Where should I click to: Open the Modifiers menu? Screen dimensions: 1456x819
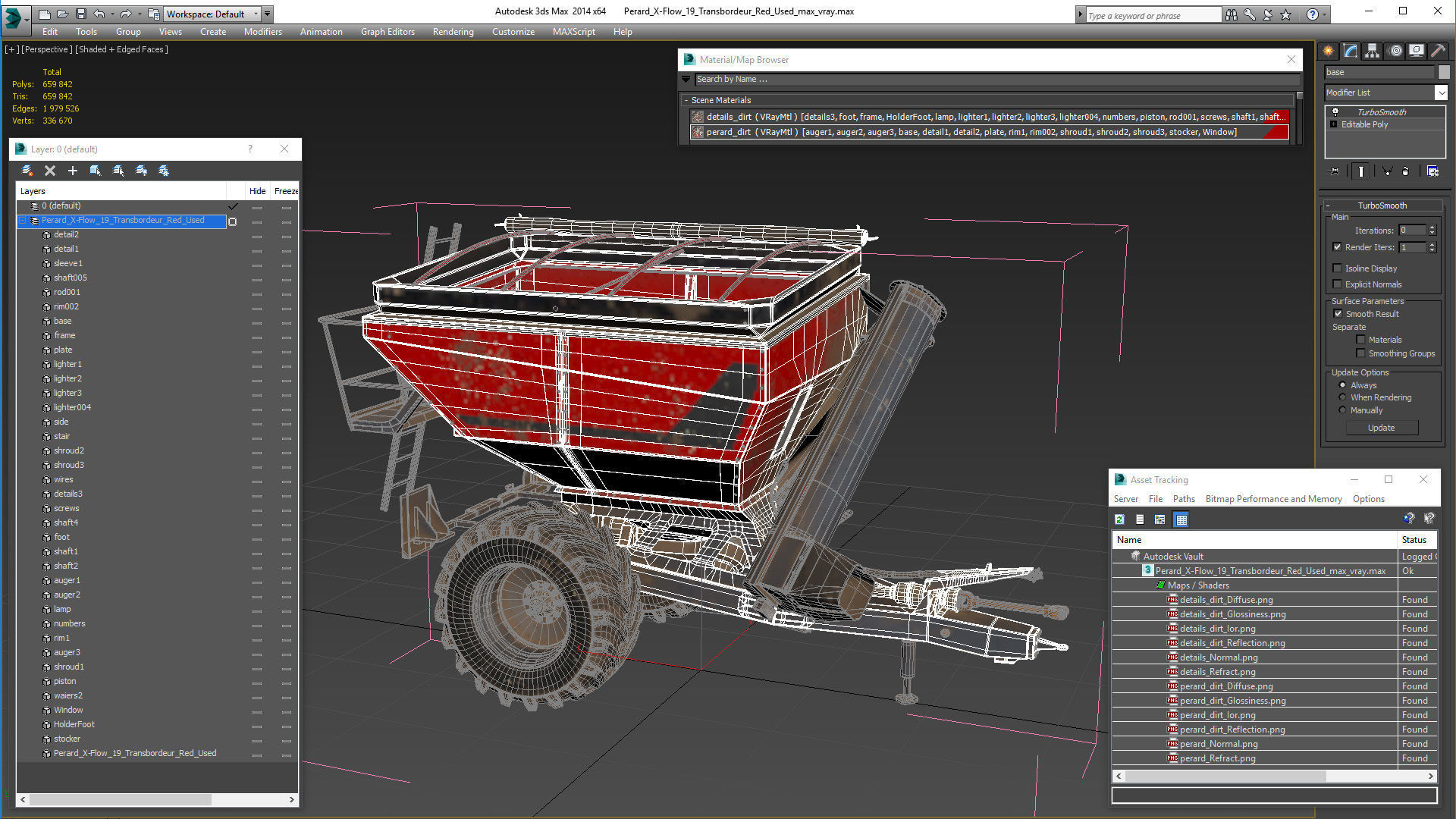[x=262, y=32]
